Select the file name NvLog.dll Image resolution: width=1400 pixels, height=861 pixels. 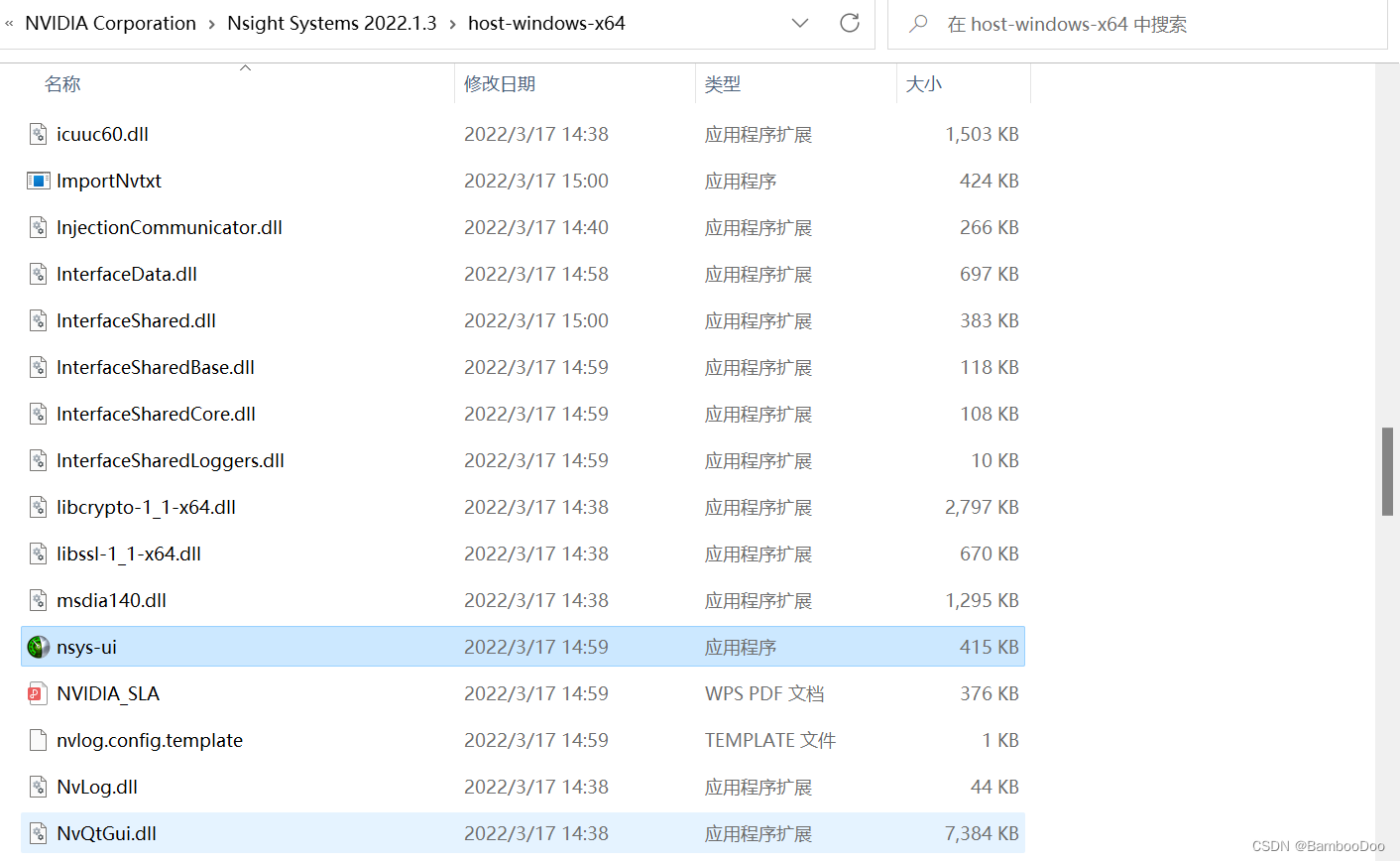97,787
